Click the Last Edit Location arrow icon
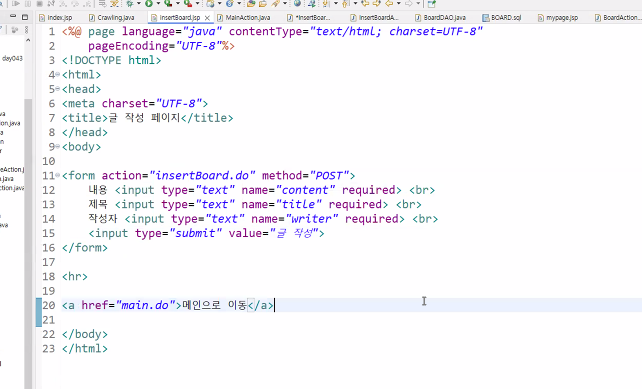Viewport: 642px width, 389px height. point(365,4)
